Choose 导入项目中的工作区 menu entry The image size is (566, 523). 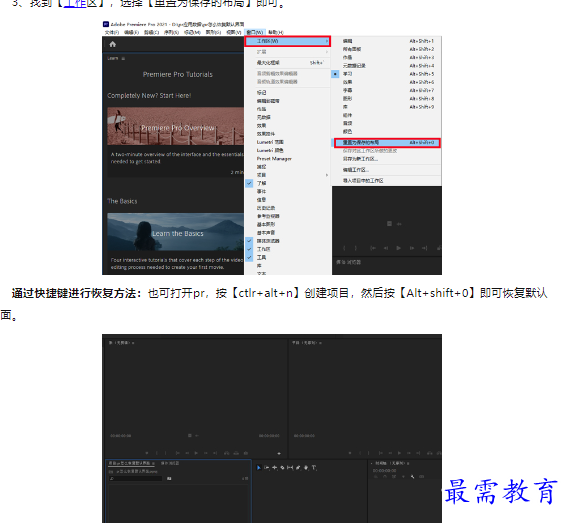click(x=386, y=180)
